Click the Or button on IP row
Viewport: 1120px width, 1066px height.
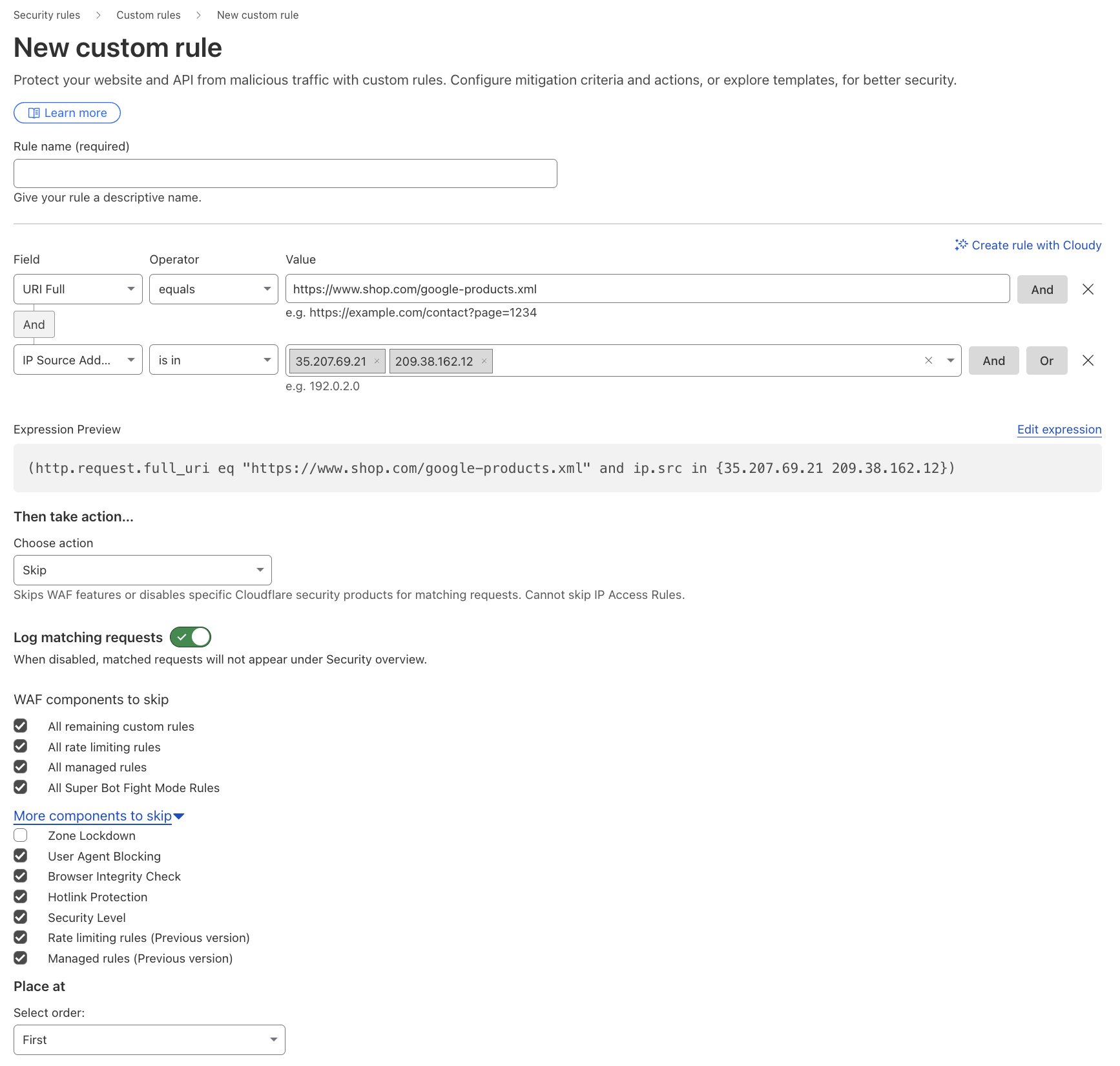[x=1046, y=361]
